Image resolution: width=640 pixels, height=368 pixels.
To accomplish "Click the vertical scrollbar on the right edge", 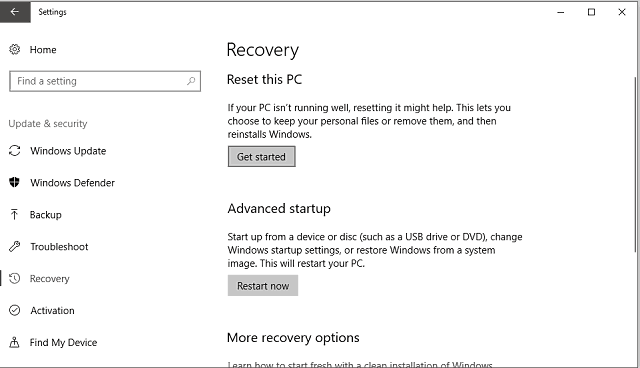I will [635, 163].
